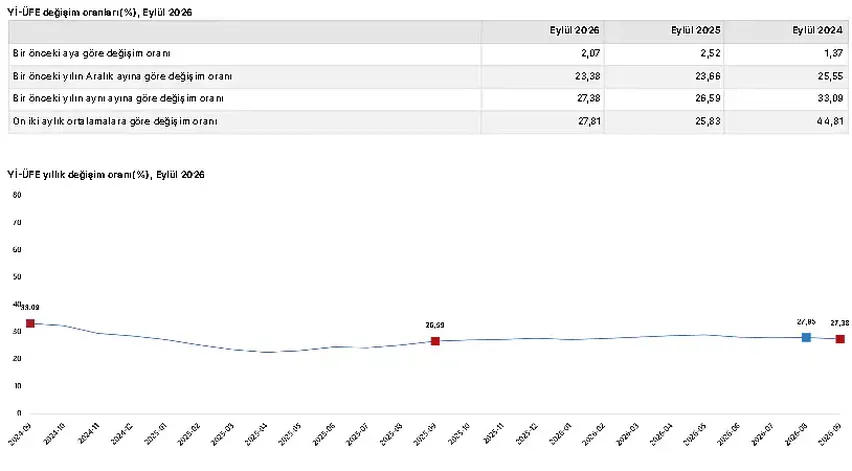852x471 pixels.
Task: Select the 'Eylül 2025' column header
Action: click(x=696, y=30)
